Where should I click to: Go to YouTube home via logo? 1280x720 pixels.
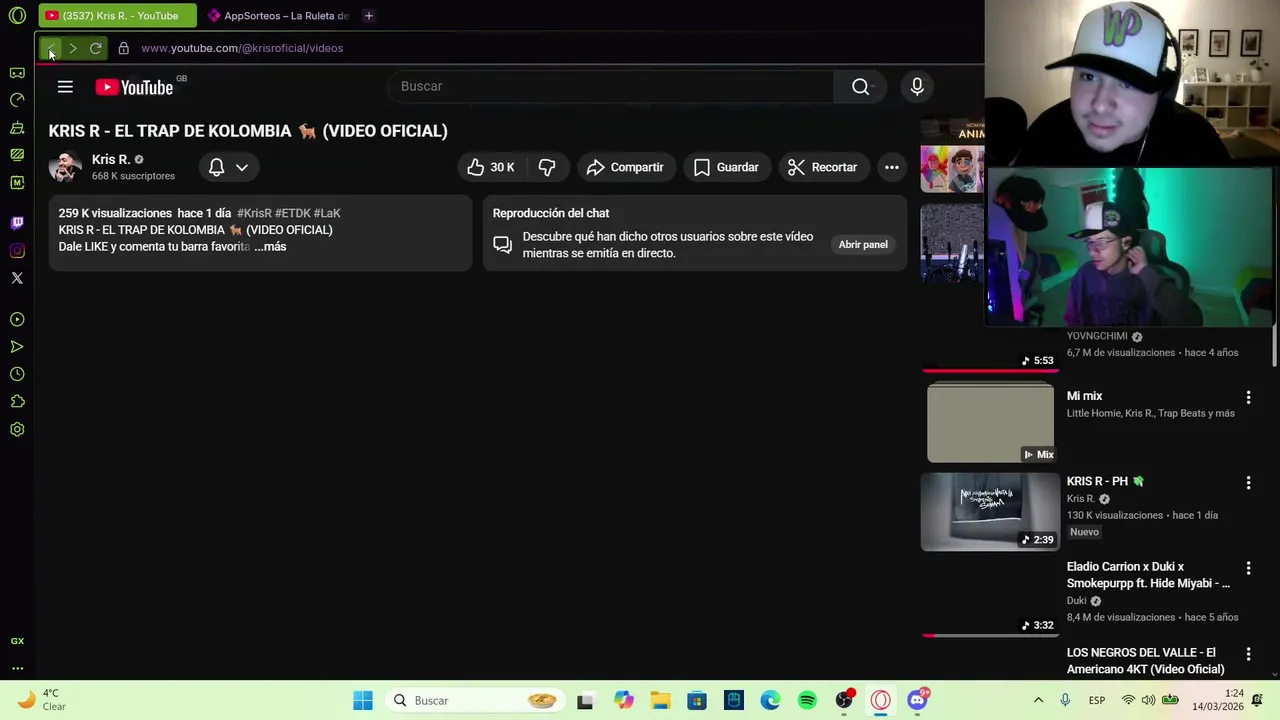[135, 87]
